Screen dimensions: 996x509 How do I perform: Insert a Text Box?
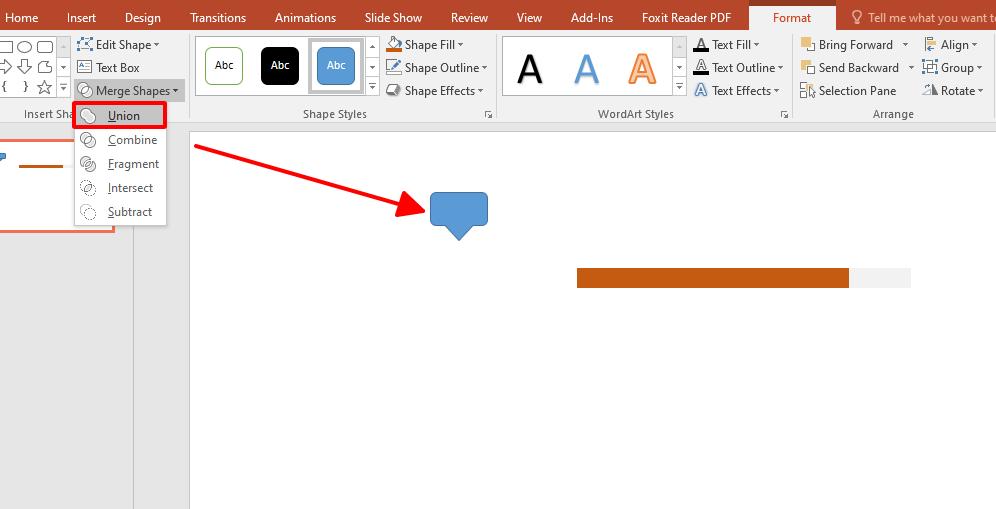pos(109,67)
